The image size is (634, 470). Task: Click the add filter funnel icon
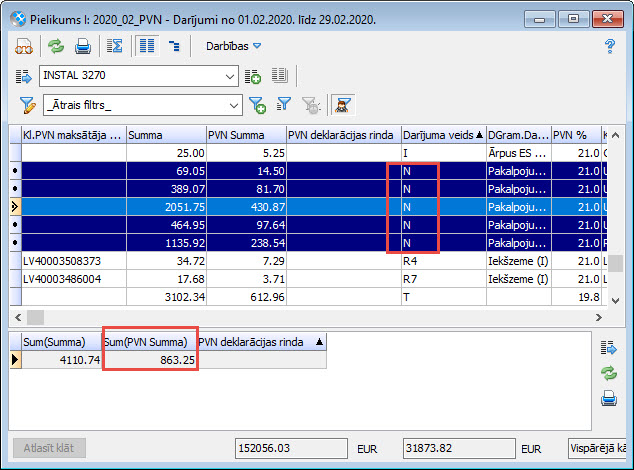[257, 104]
